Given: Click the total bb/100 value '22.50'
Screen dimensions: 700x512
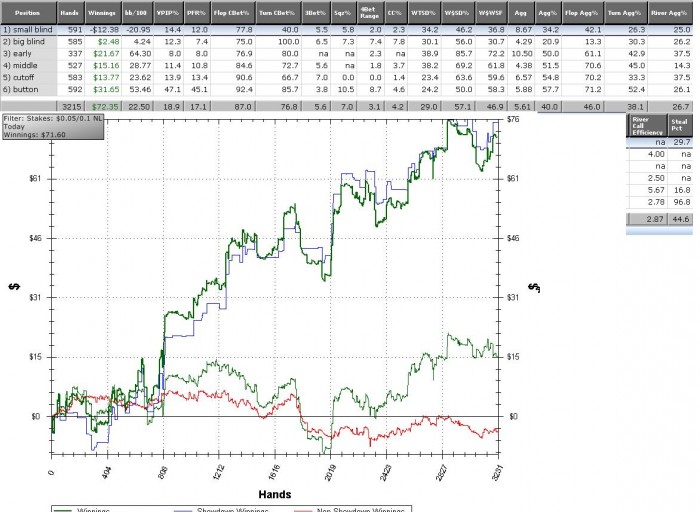Looking at the screenshot, I should click(x=140, y=107).
